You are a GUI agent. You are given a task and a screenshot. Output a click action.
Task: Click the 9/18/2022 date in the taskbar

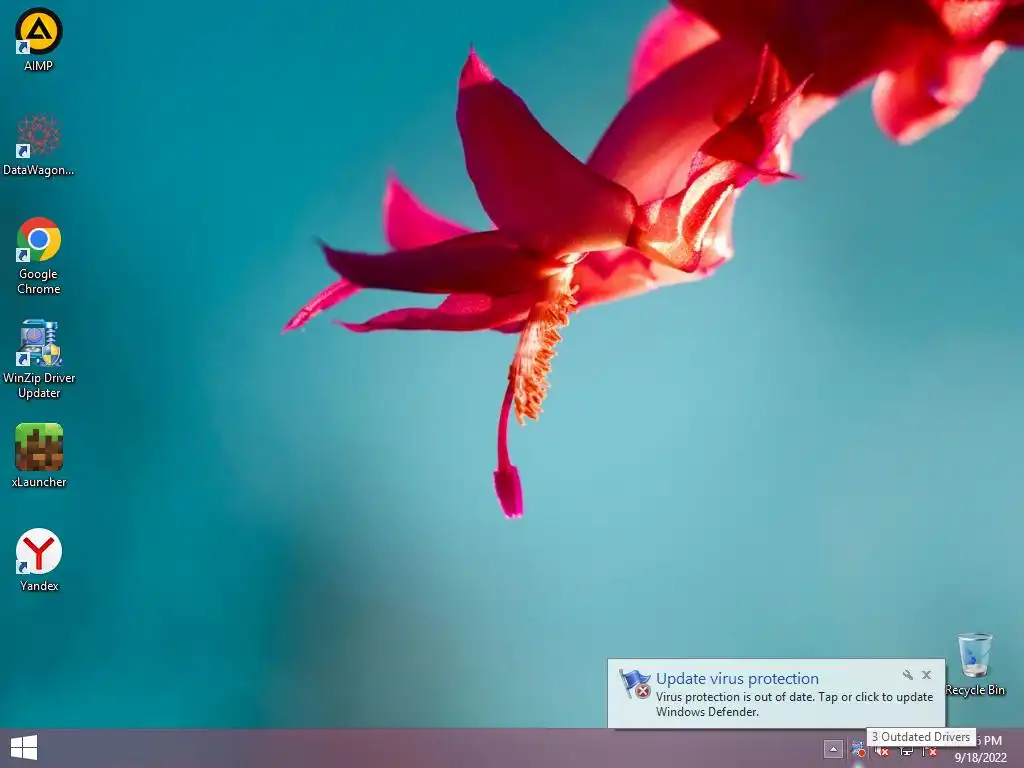pyautogui.click(x=980, y=758)
